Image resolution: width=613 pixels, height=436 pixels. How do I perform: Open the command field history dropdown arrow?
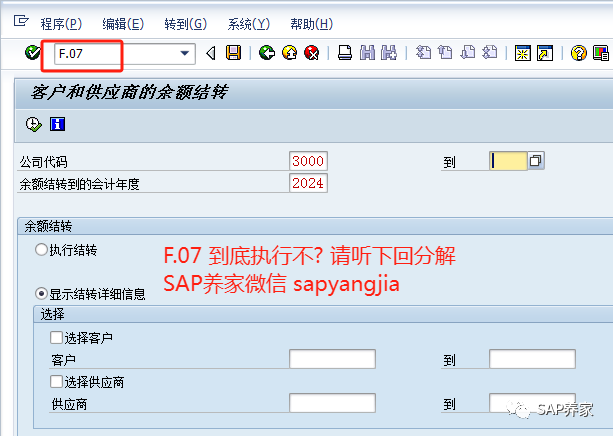pos(185,53)
